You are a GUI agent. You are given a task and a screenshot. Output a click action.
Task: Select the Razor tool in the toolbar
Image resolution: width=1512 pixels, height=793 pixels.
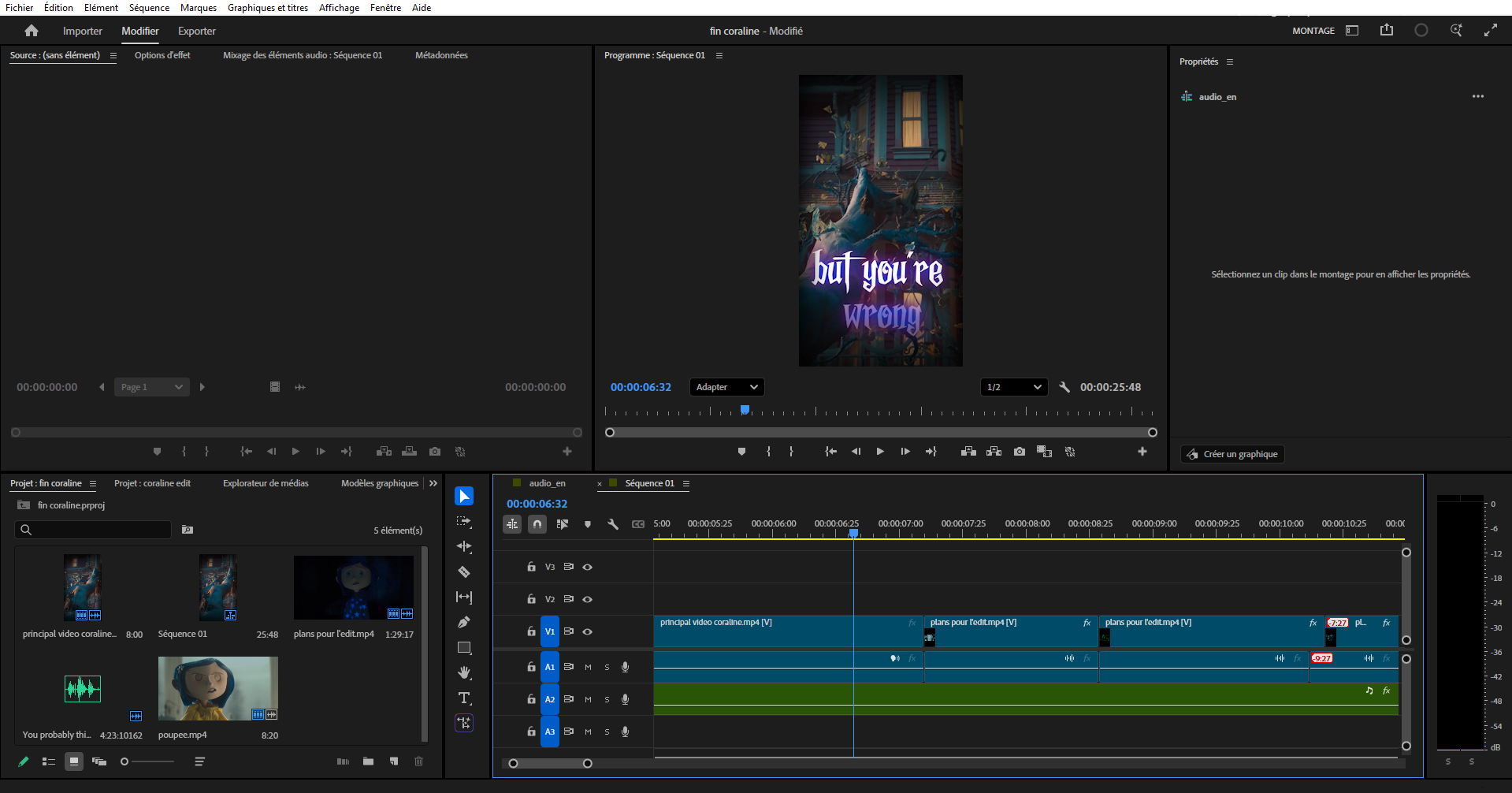pos(464,571)
